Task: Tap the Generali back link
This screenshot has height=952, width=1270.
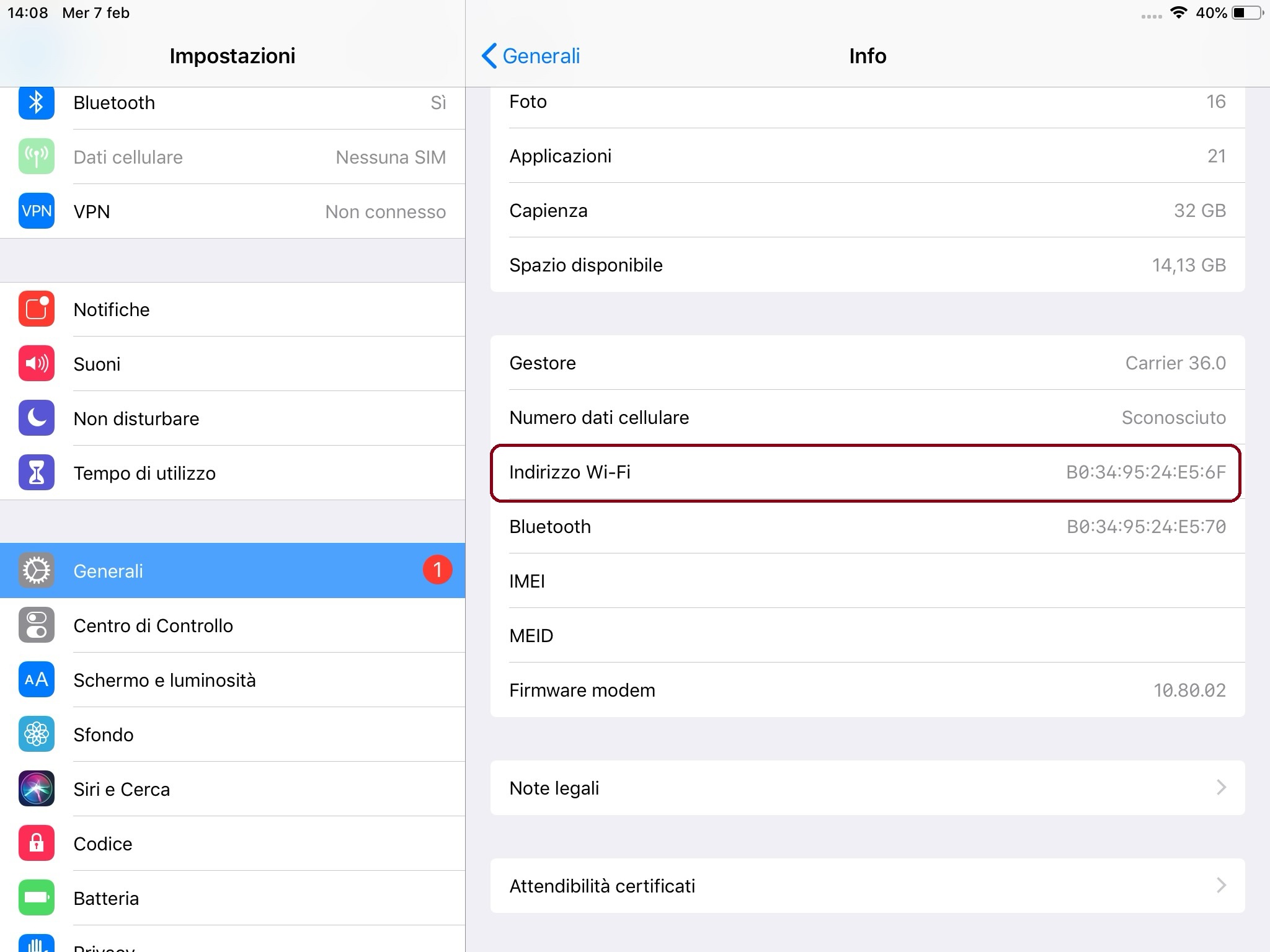Action: point(541,56)
